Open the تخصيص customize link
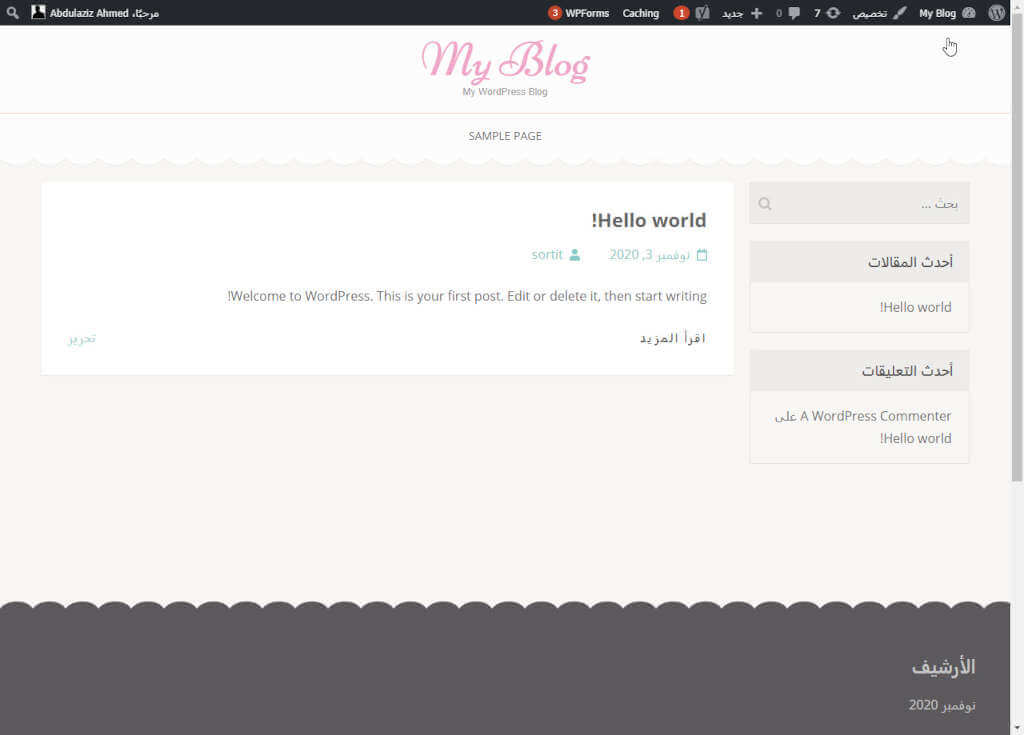Viewport: 1024px width, 735px height. 879,12
